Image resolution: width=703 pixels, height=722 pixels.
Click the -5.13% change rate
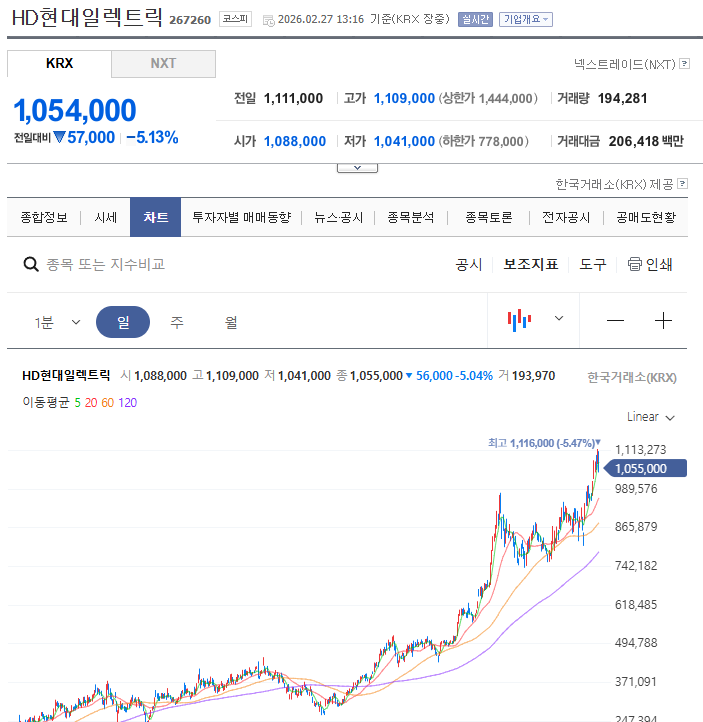click(152, 137)
